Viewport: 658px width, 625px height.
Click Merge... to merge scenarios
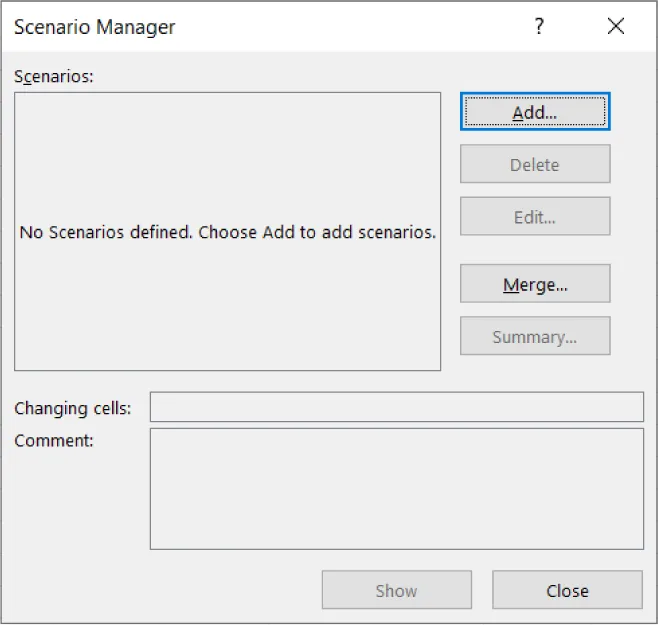pos(534,284)
